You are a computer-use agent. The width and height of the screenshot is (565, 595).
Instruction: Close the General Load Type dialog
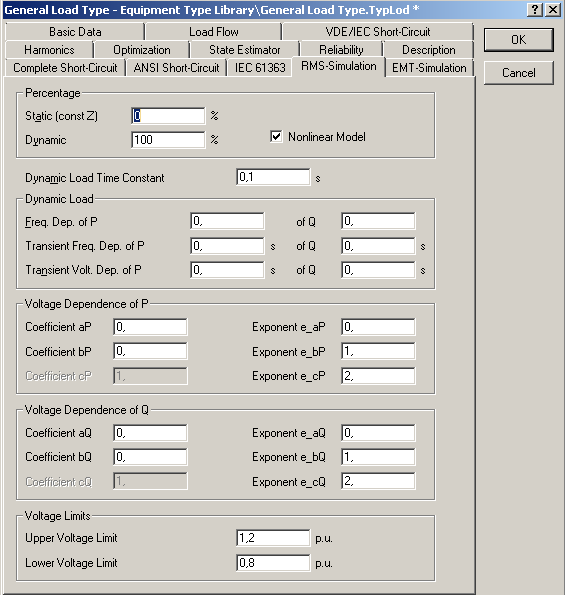(x=553, y=9)
